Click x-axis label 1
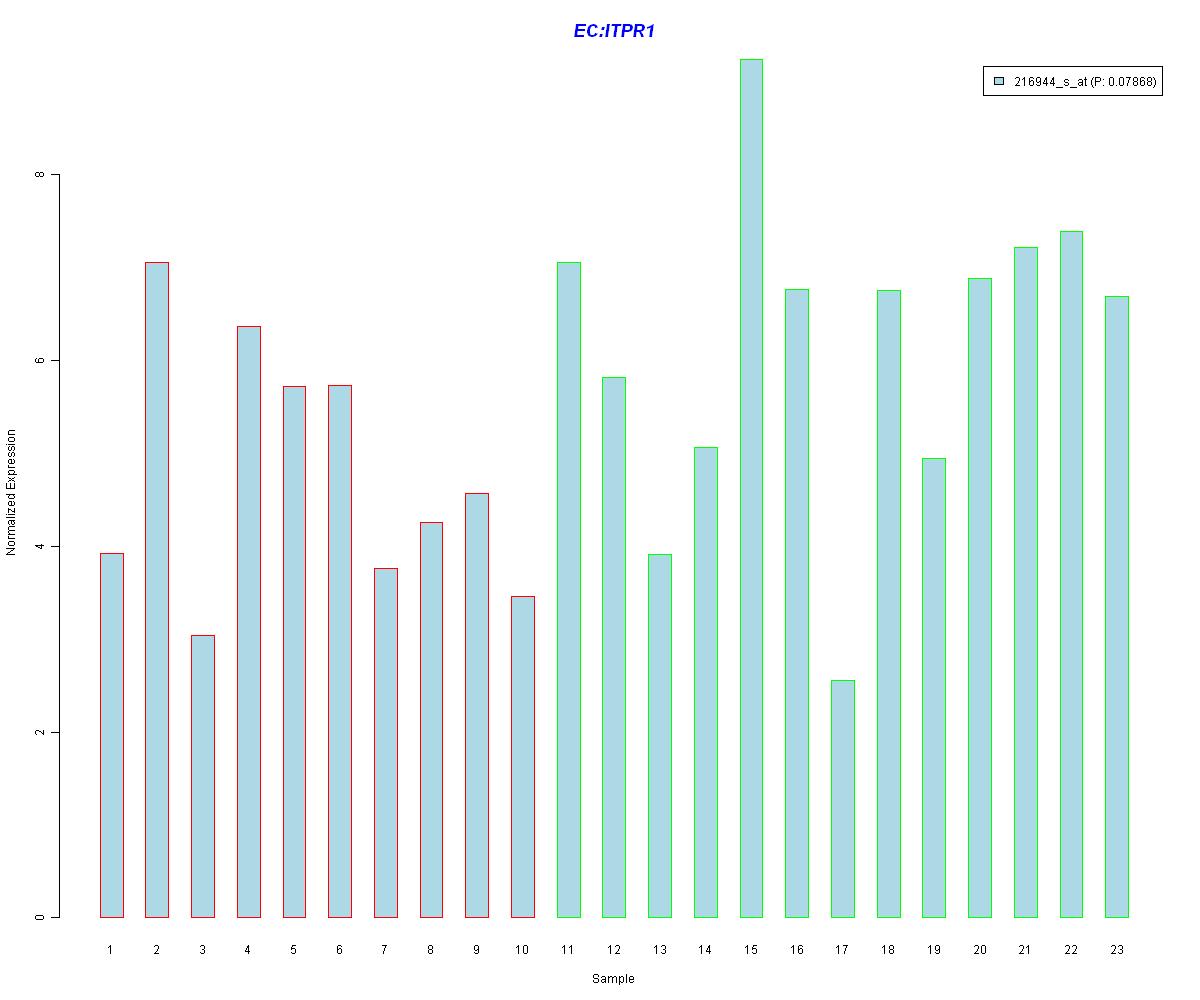The width and height of the screenshot is (1200, 1000). (111, 949)
